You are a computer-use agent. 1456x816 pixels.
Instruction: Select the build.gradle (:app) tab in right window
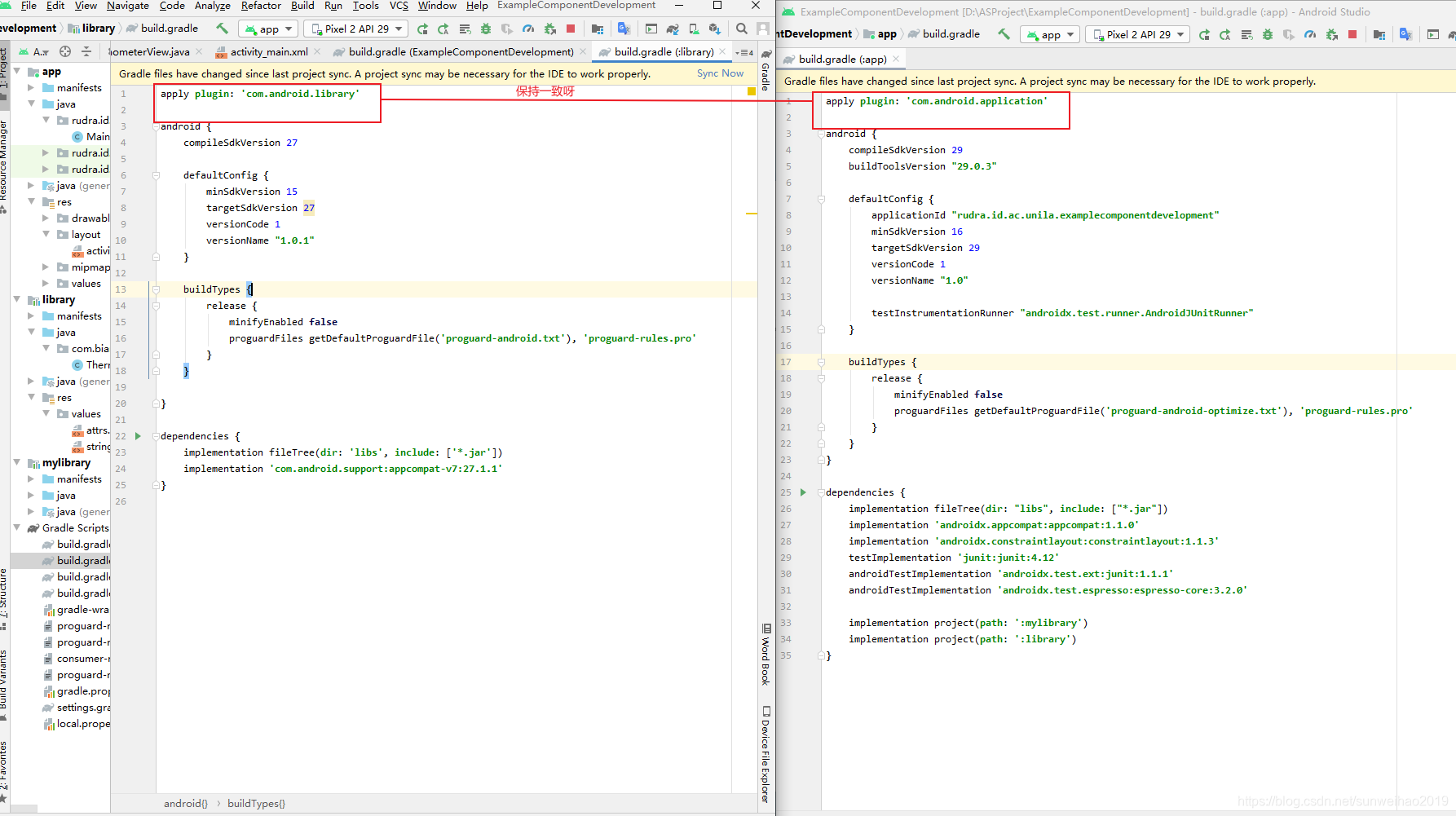pos(842,59)
